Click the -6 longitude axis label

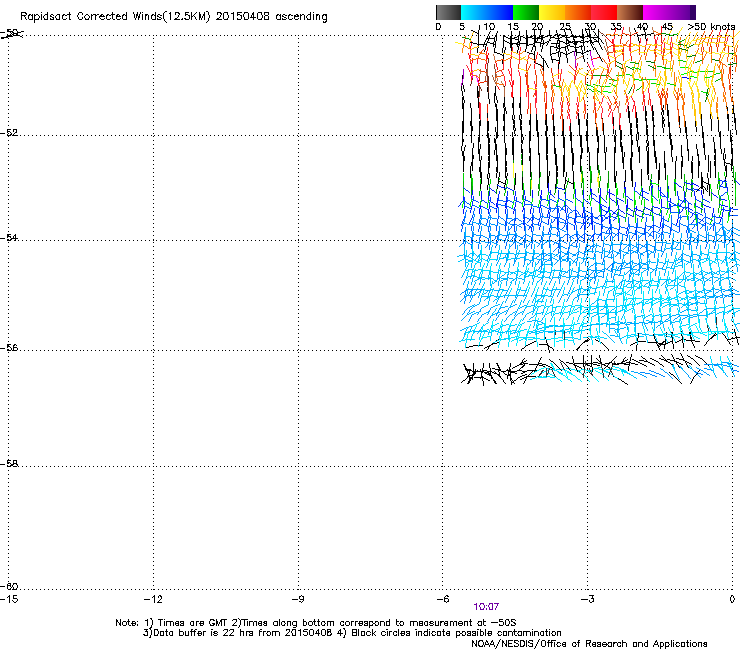pyautogui.click(x=442, y=599)
